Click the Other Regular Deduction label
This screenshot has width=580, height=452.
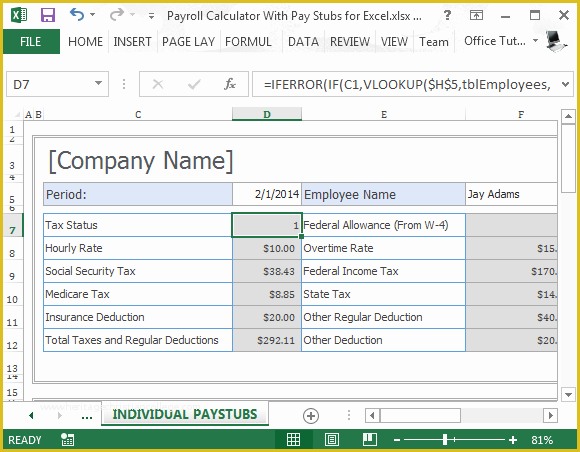point(363,317)
